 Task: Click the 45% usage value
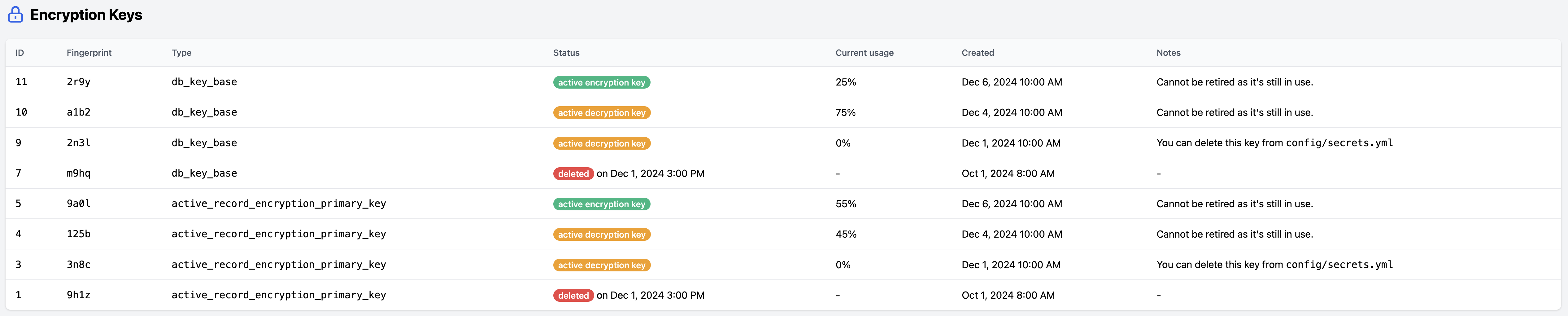click(x=846, y=235)
